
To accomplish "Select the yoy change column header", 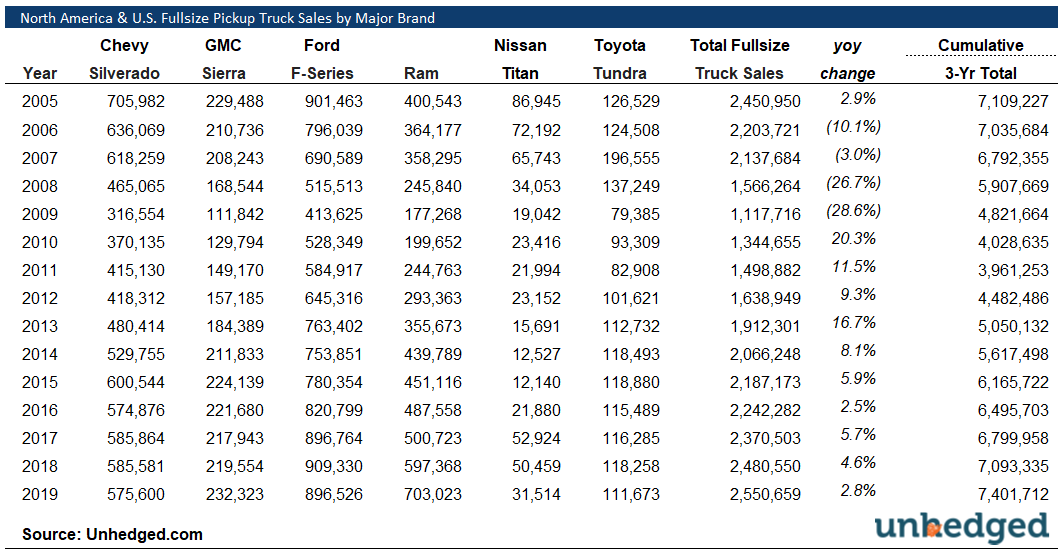I will click(848, 59).
